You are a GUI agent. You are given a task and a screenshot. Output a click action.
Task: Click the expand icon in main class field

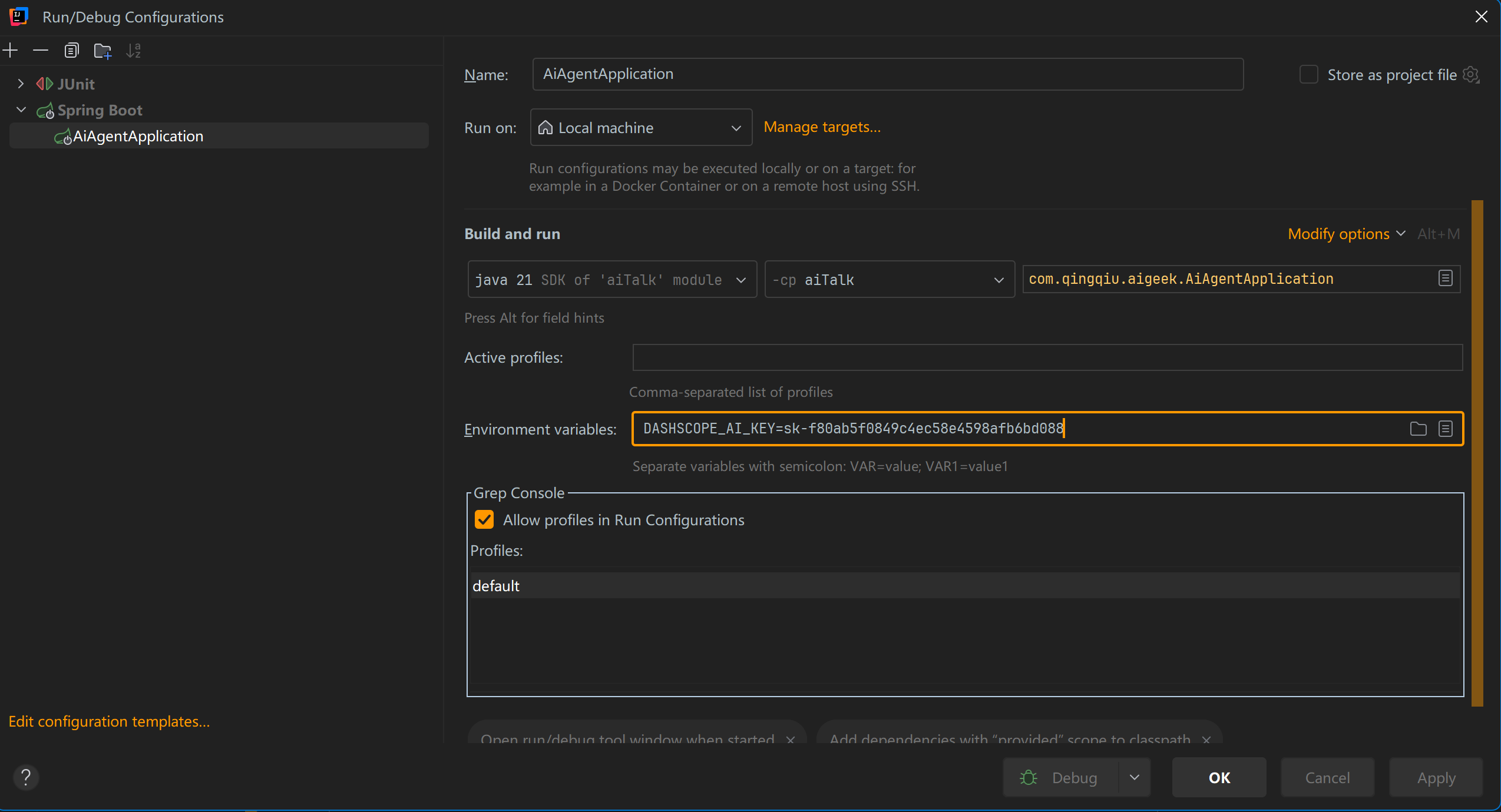[x=1445, y=279]
